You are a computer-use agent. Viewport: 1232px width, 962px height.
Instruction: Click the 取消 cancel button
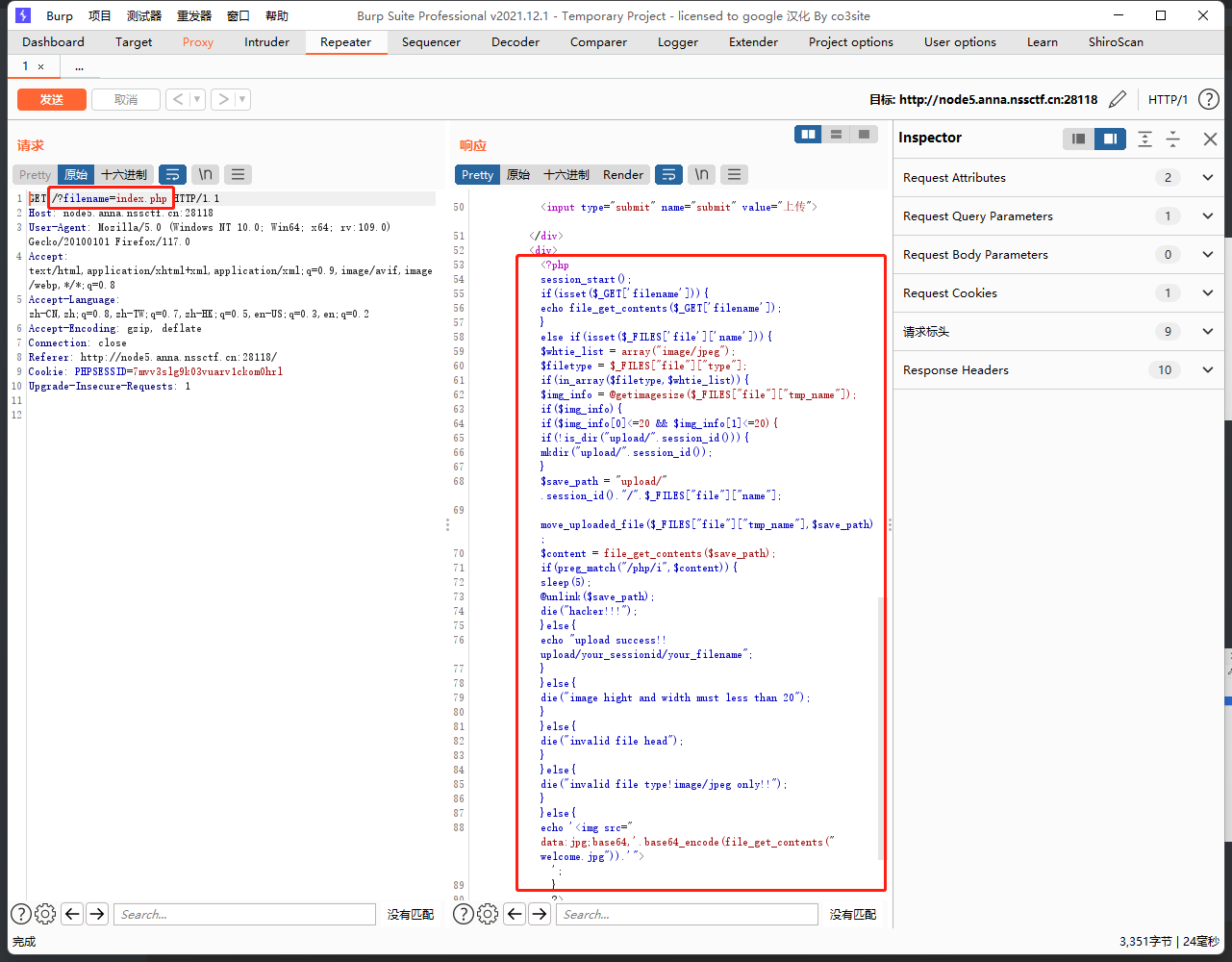click(126, 99)
